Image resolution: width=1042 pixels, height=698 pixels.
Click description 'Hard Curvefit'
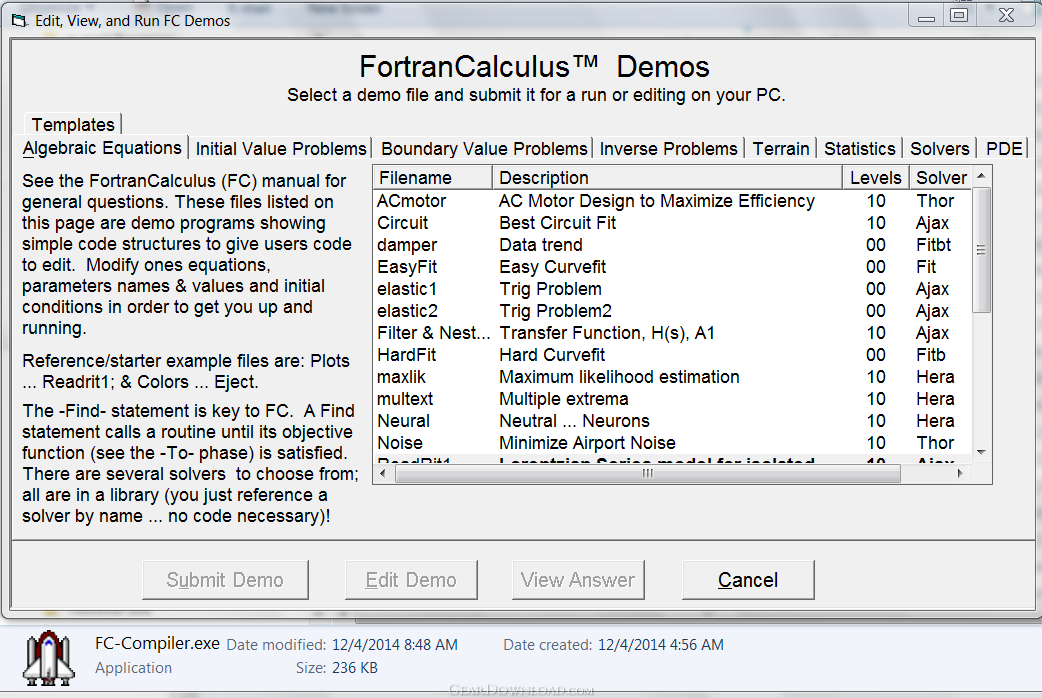click(x=552, y=354)
